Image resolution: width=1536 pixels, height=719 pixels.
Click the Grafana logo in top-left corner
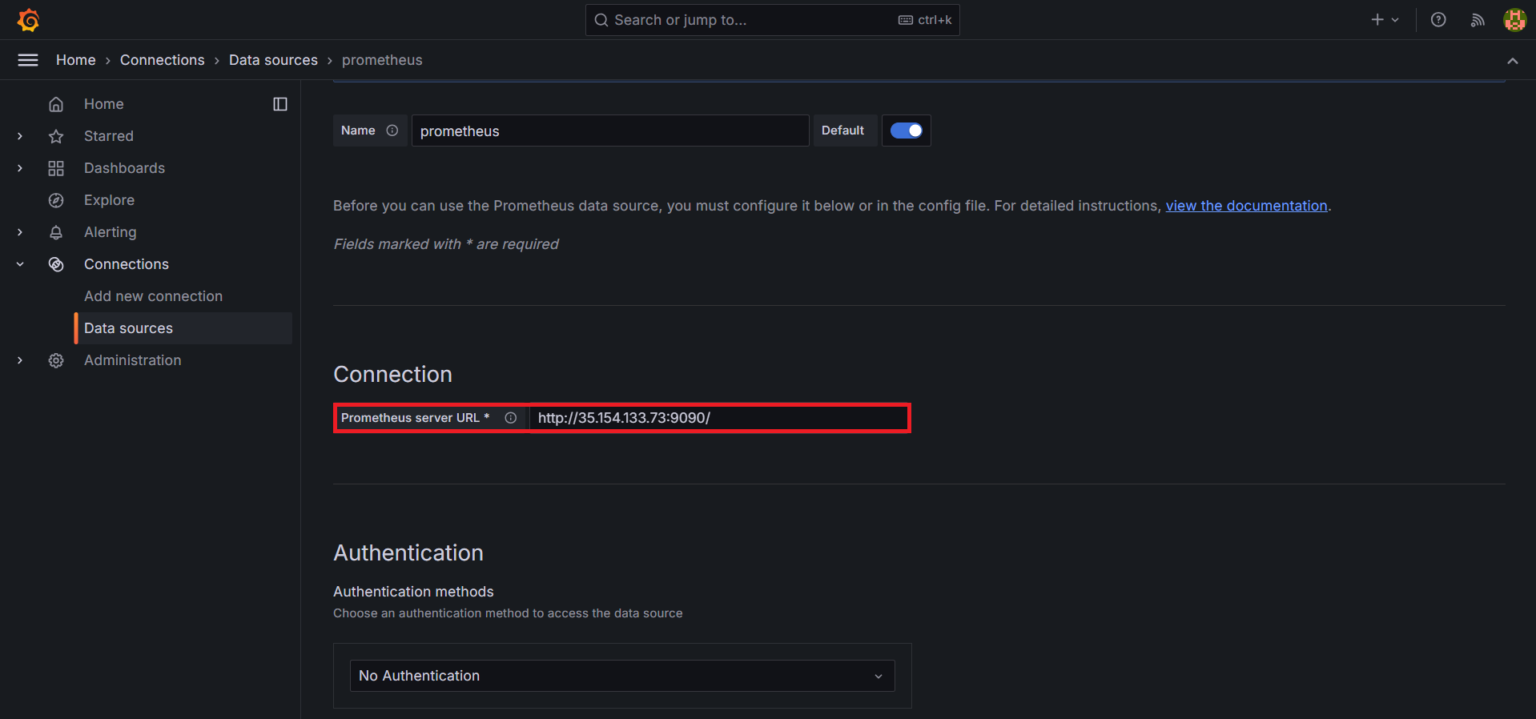click(28, 19)
